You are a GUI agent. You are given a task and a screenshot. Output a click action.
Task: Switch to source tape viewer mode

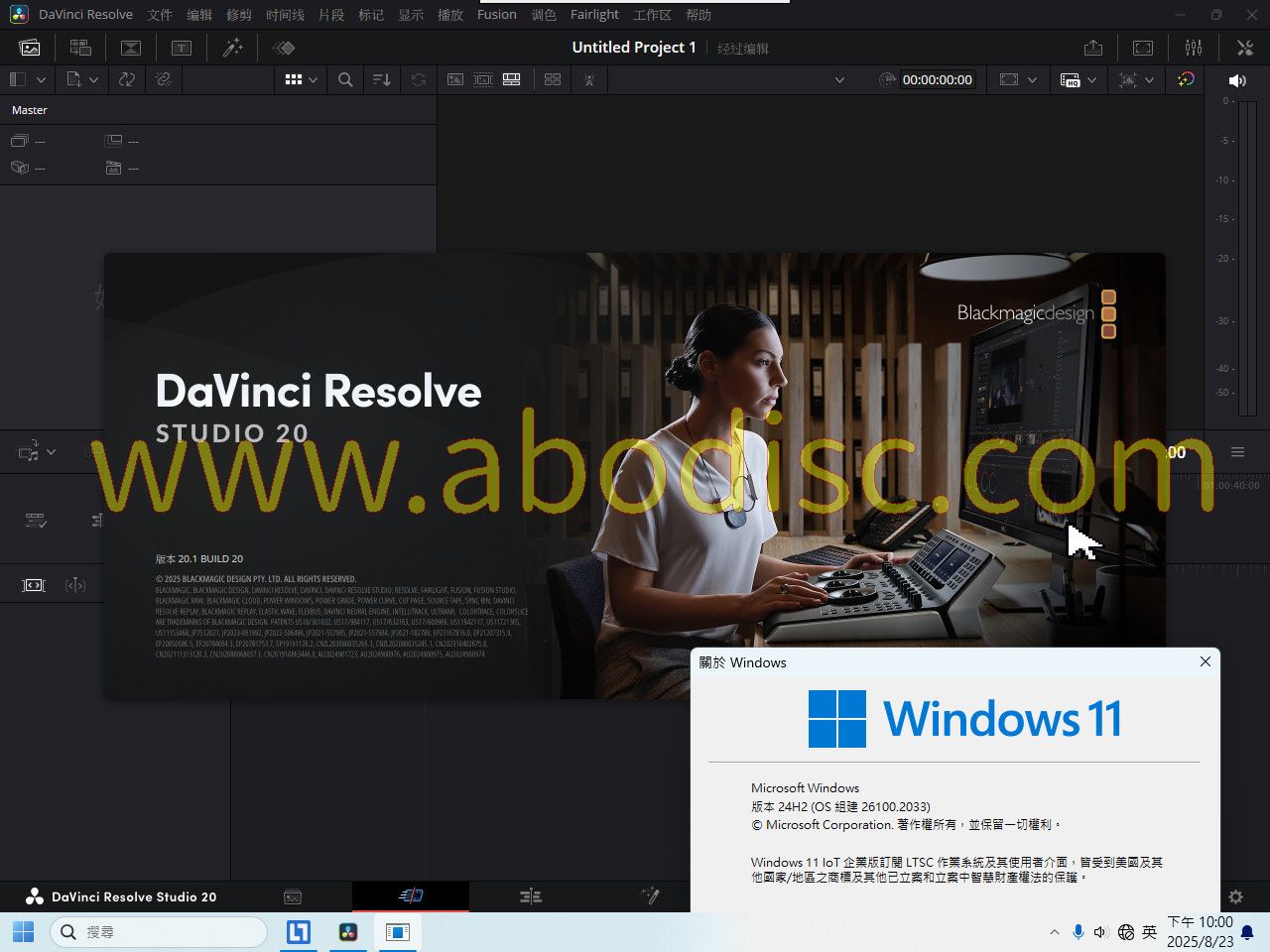point(483,79)
